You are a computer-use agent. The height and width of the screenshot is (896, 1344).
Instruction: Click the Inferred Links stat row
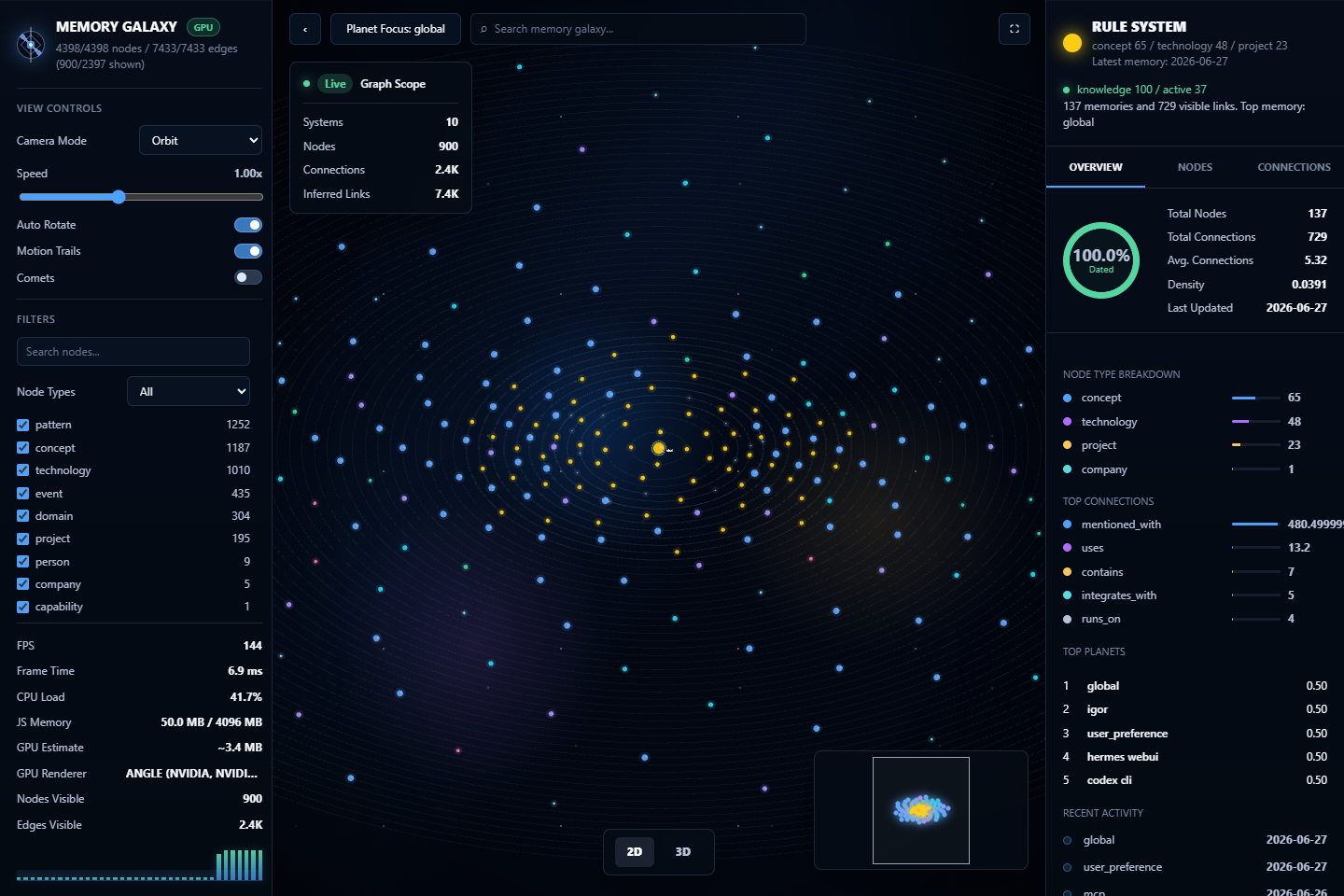(x=381, y=194)
